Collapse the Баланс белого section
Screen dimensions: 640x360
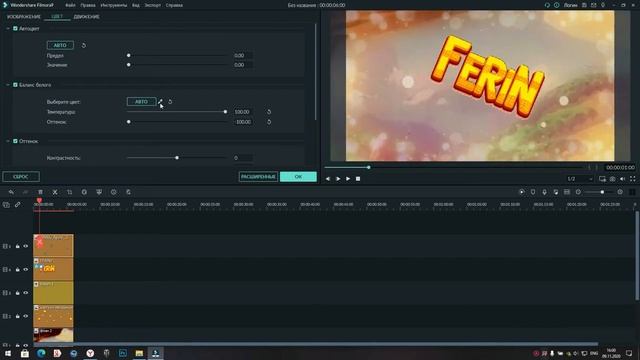(x=8, y=85)
